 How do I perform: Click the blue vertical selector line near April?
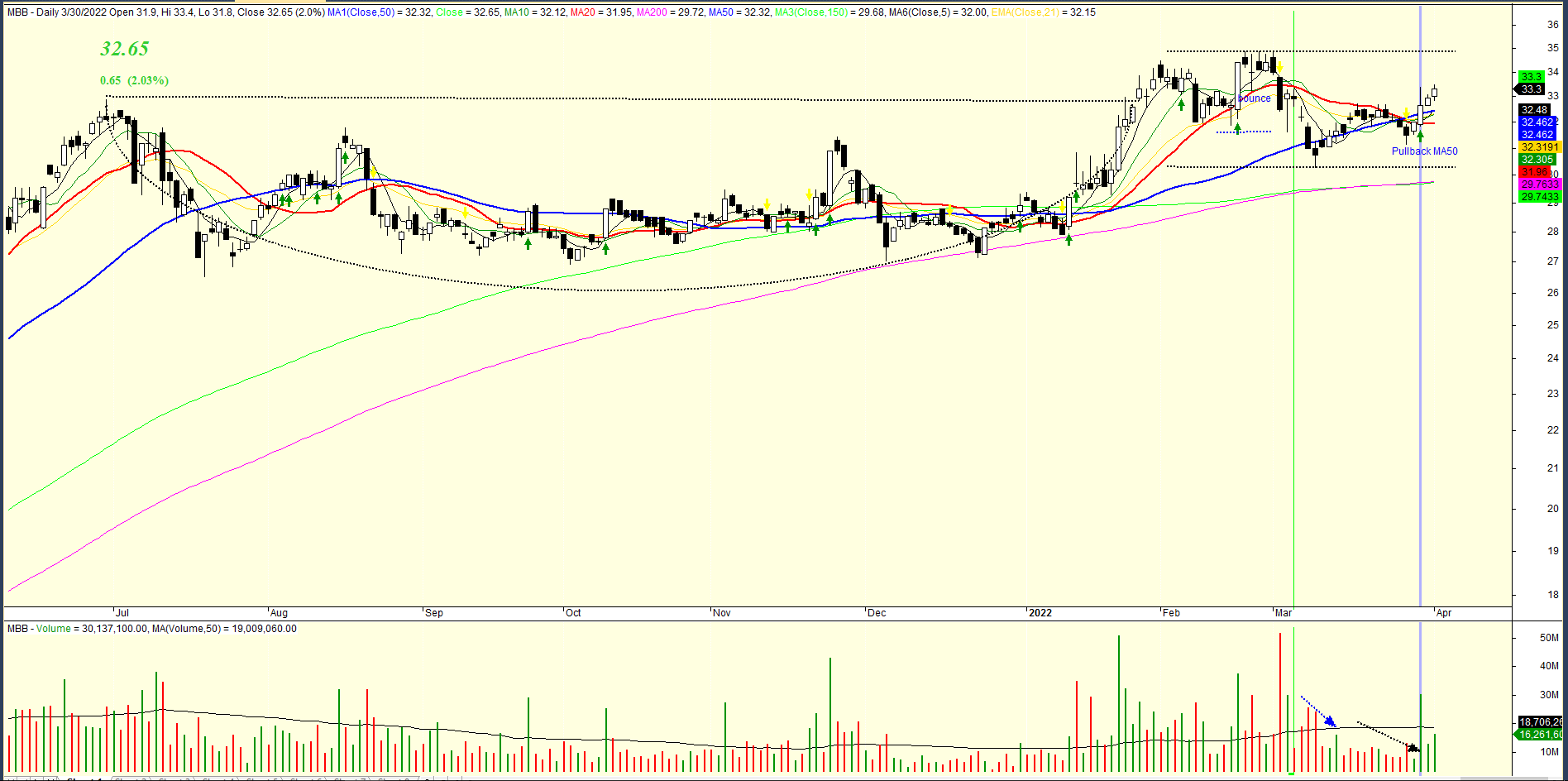pyautogui.click(x=1420, y=331)
